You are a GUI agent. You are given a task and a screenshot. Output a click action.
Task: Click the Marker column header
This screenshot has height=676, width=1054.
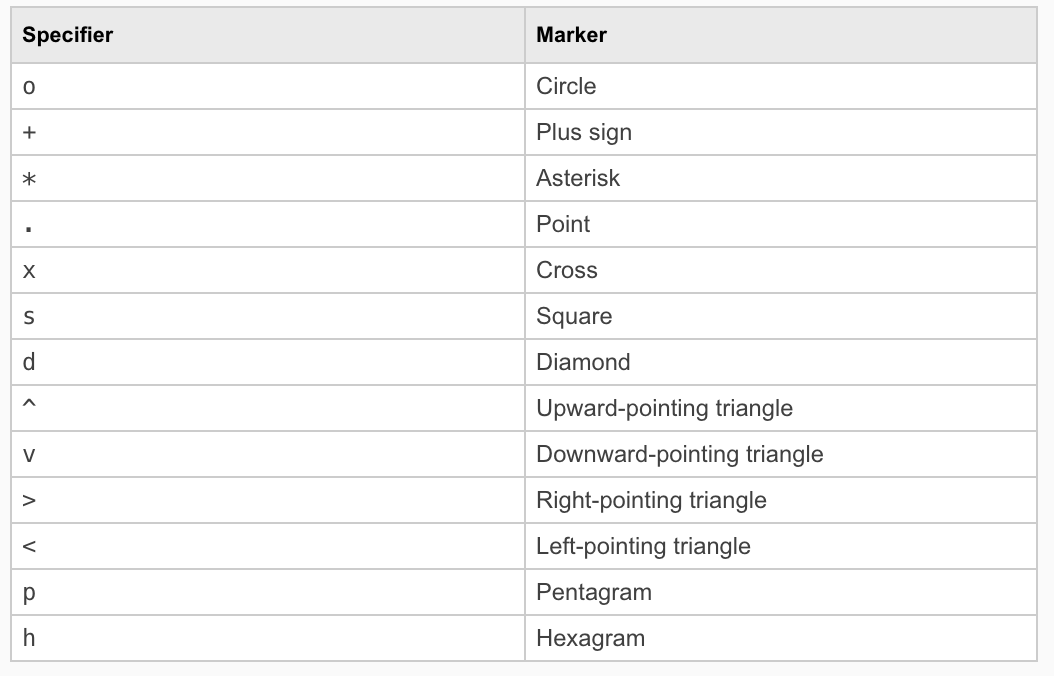[571, 35]
